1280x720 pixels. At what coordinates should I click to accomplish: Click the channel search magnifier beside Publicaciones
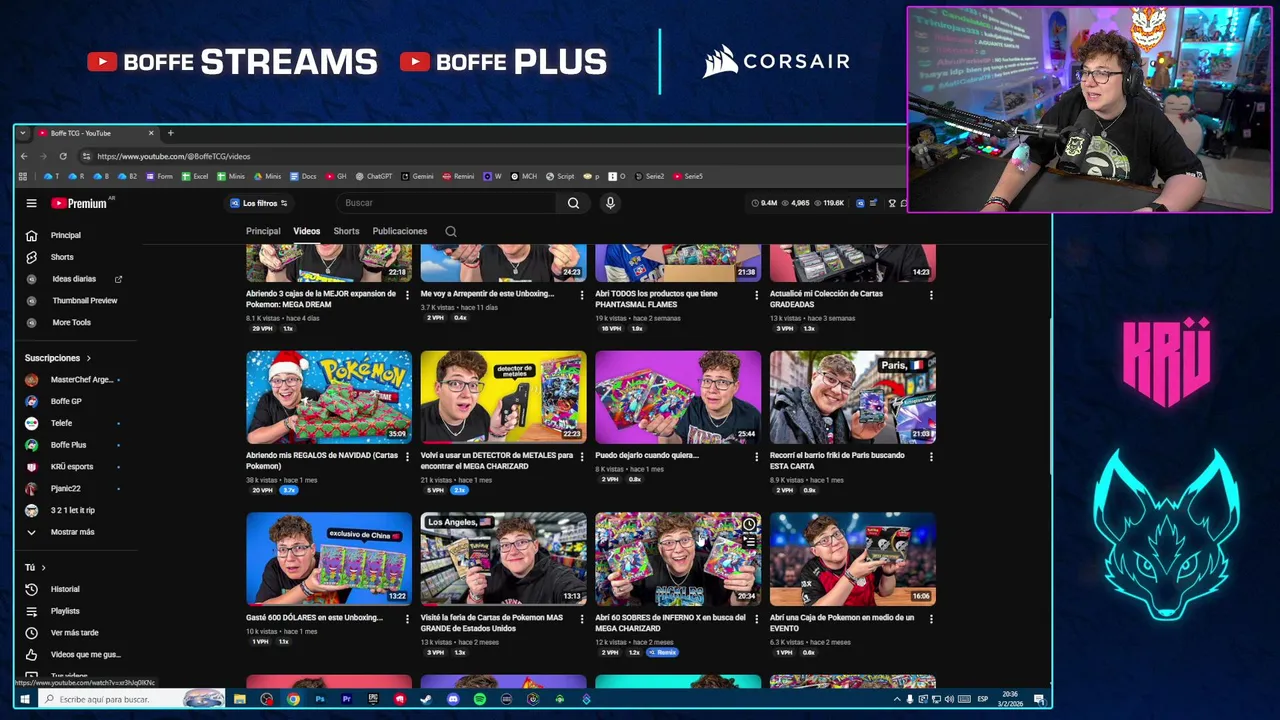(451, 231)
